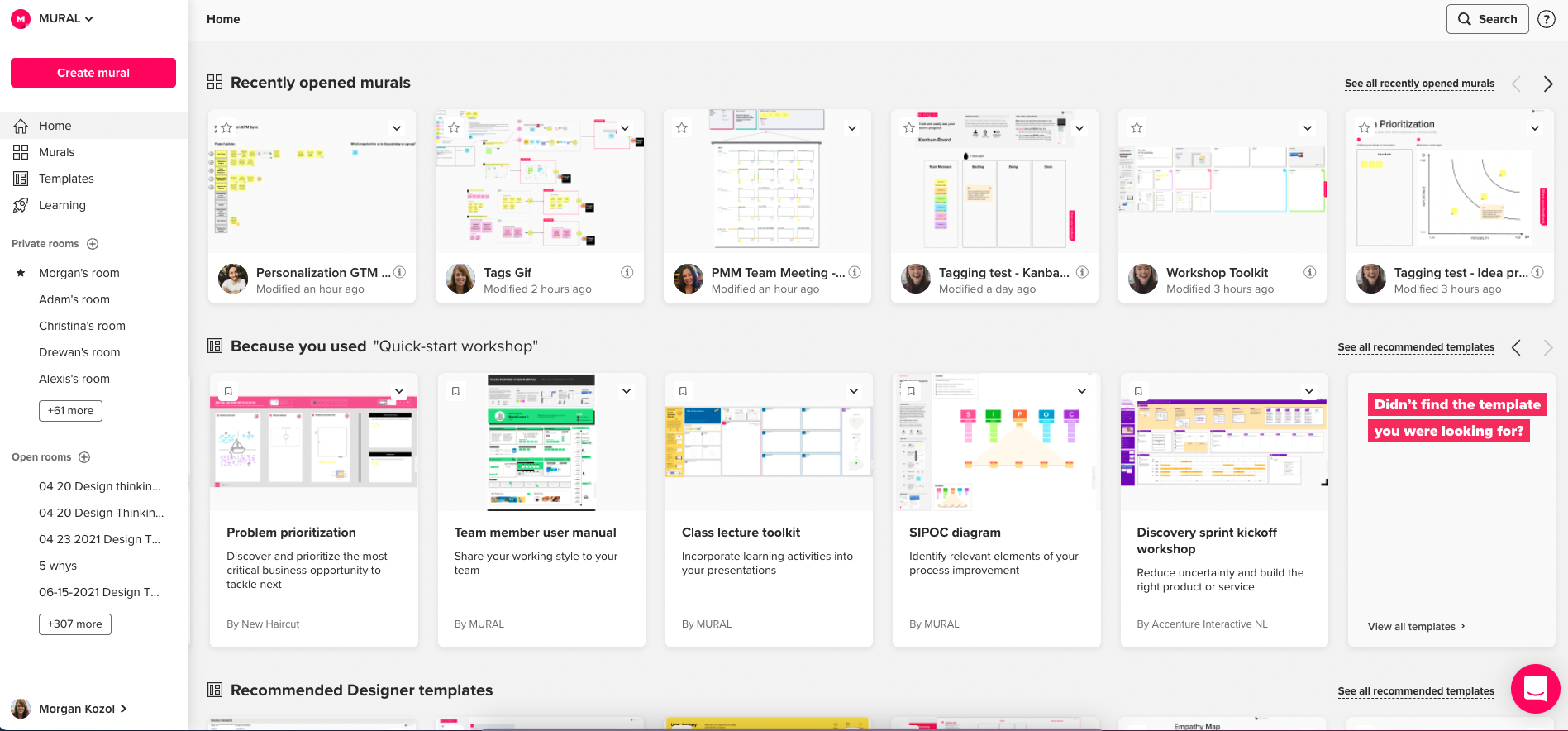This screenshot has width=1568, height=731.
Task: Show info for Workshop Toolkit mural
Action: coord(1310,272)
